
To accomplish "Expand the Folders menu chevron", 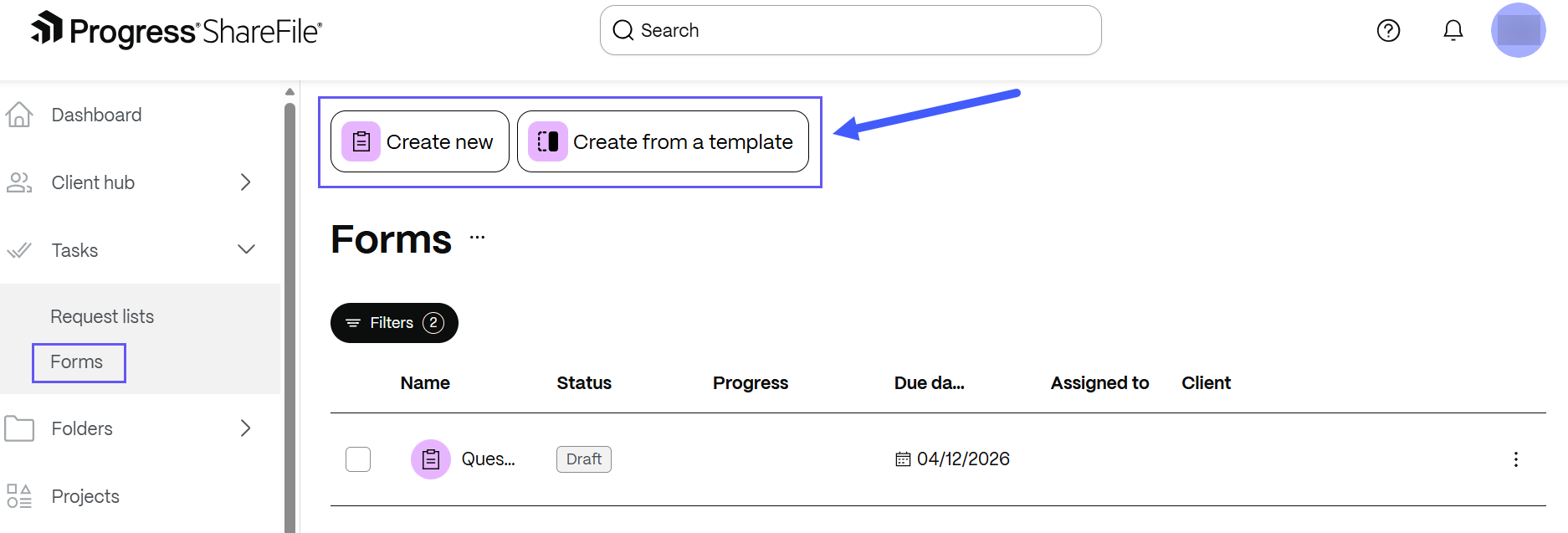I will pos(245,428).
